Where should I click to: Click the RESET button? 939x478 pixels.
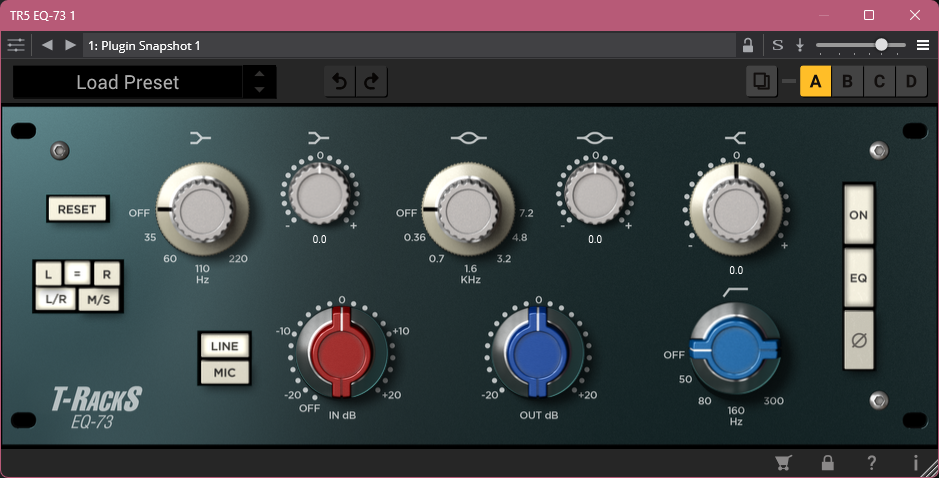(x=77, y=209)
